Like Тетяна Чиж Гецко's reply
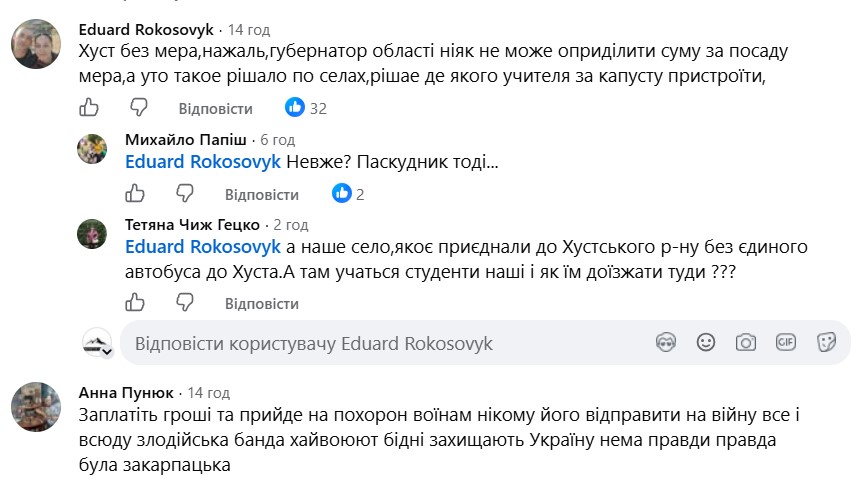Image resolution: width=857 pixels, height=480 pixels. pyautogui.click(x=135, y=302)
